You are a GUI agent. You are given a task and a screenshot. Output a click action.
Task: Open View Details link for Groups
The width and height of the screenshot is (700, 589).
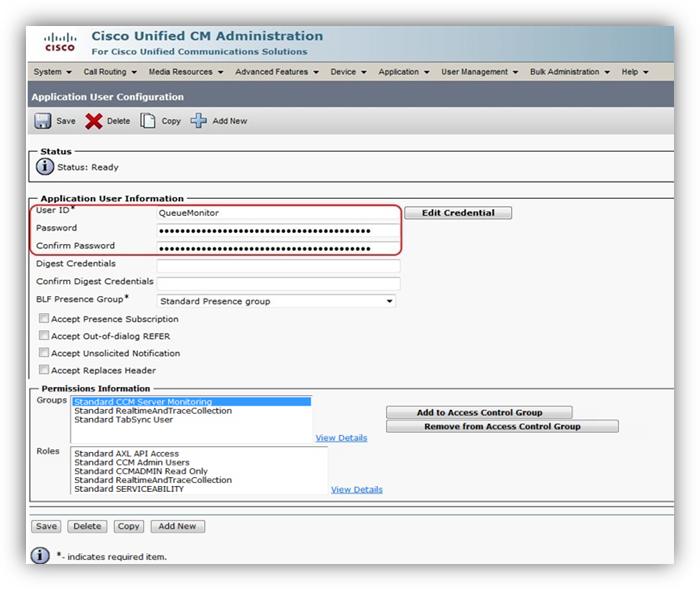(342, 438)
